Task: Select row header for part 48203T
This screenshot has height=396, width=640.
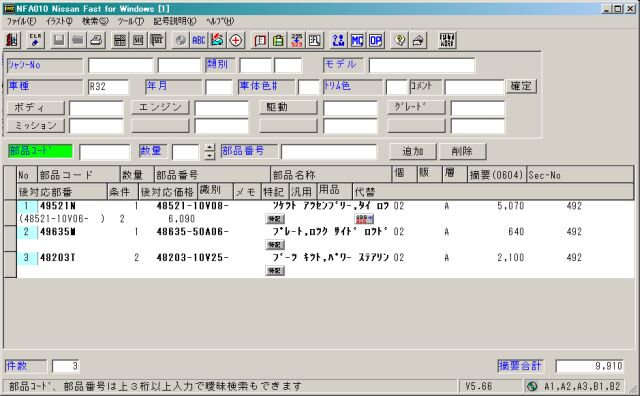Action: pyautogui.click(x=10, y=265)
